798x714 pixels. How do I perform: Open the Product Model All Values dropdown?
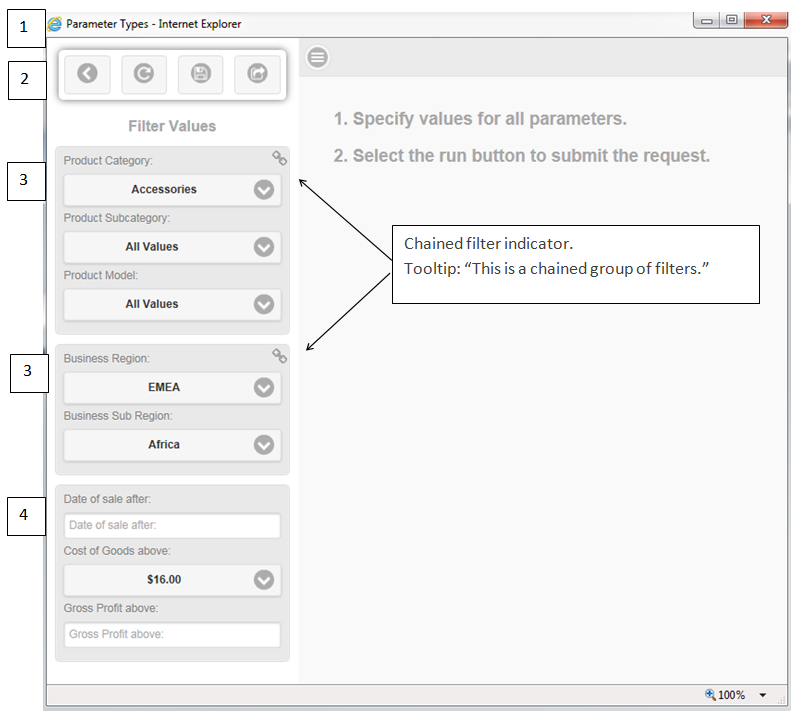172,304
